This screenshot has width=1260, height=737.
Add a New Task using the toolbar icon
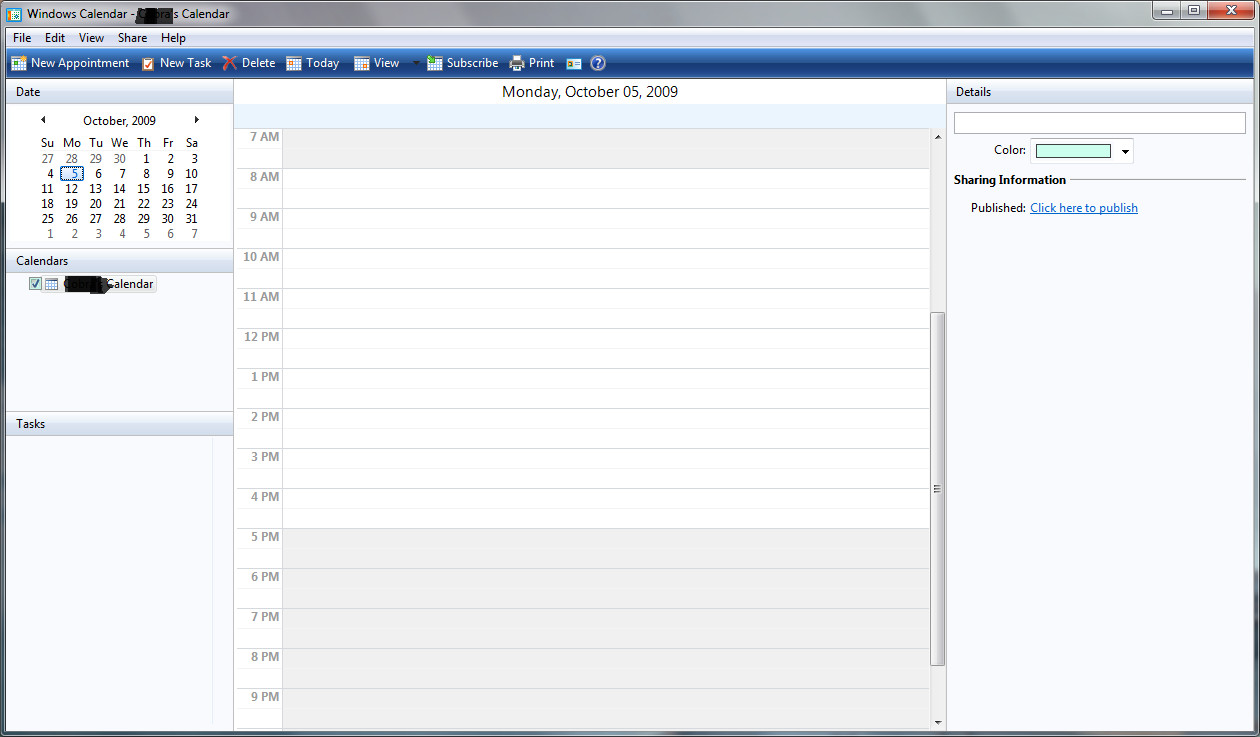click(x=176, y=62)
